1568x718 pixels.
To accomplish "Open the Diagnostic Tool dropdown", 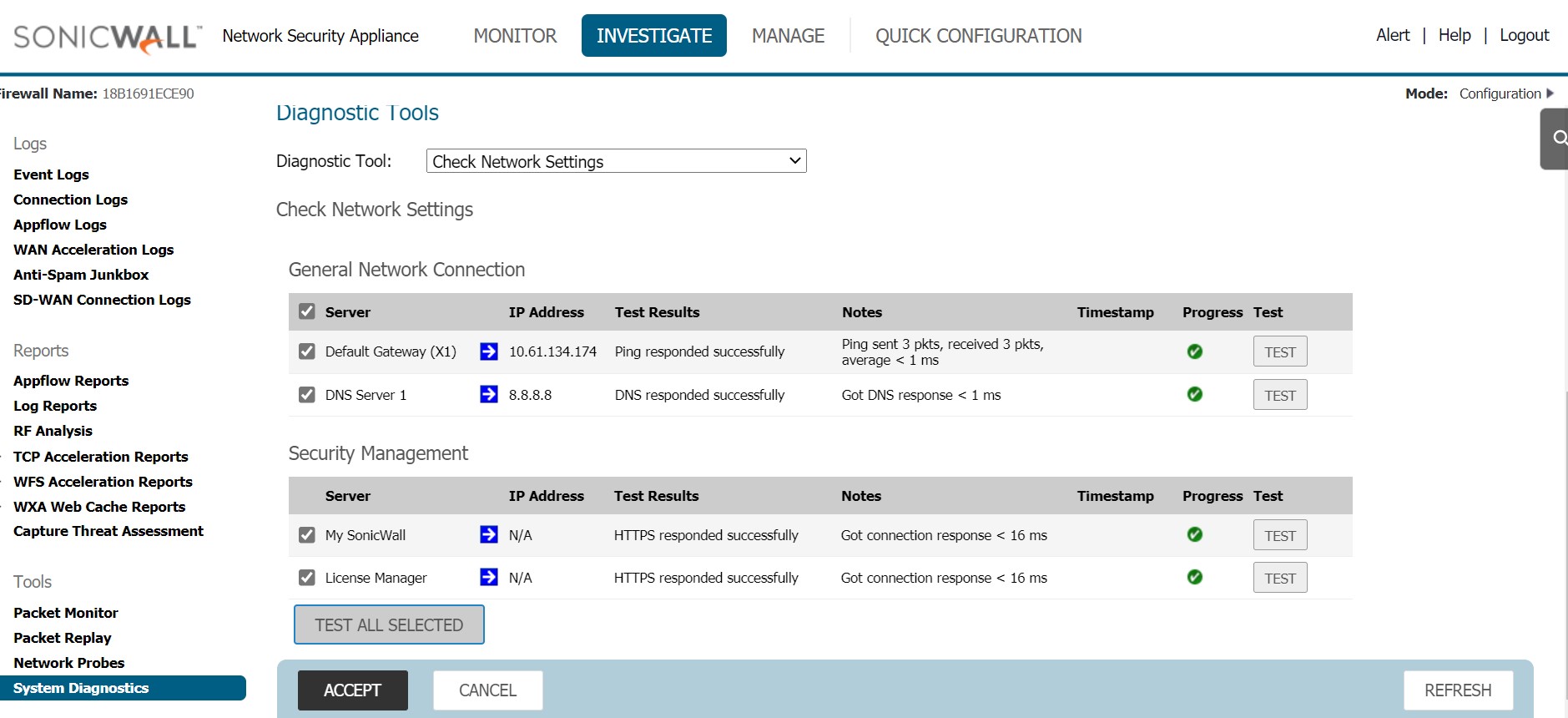I will 616,161.
